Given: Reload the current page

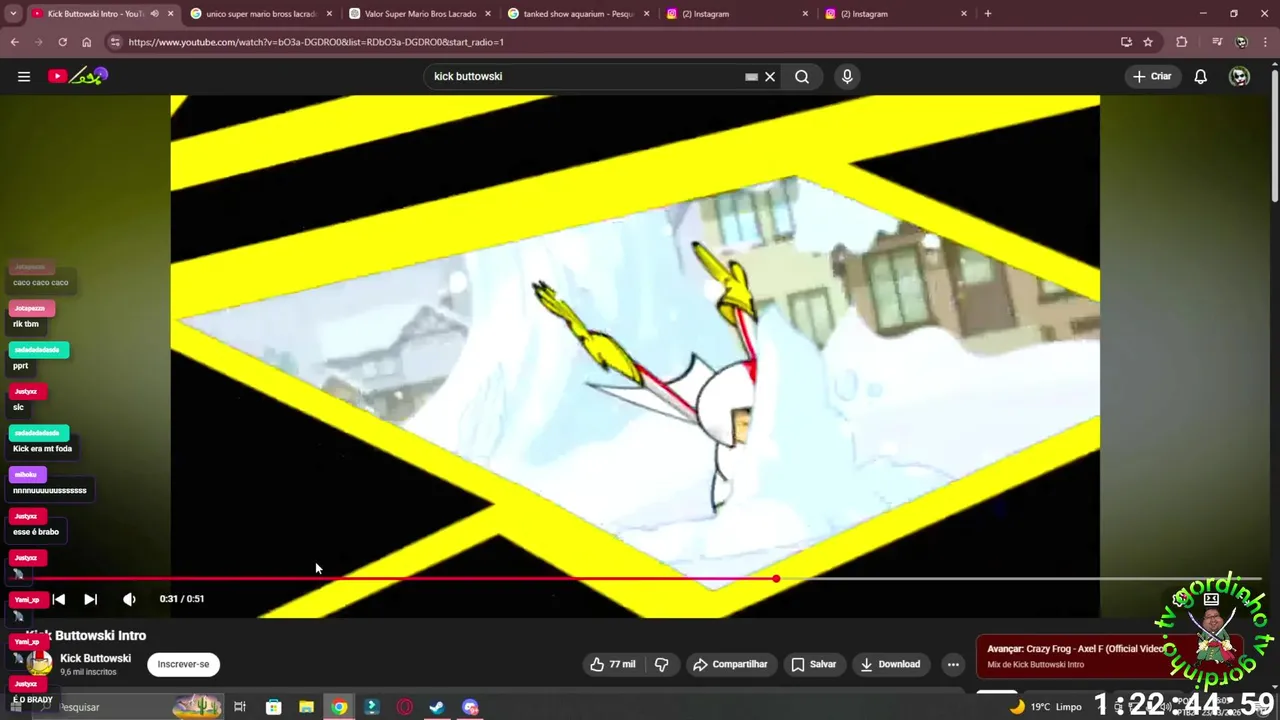Looking at the screenshot, I should [62, 42].
